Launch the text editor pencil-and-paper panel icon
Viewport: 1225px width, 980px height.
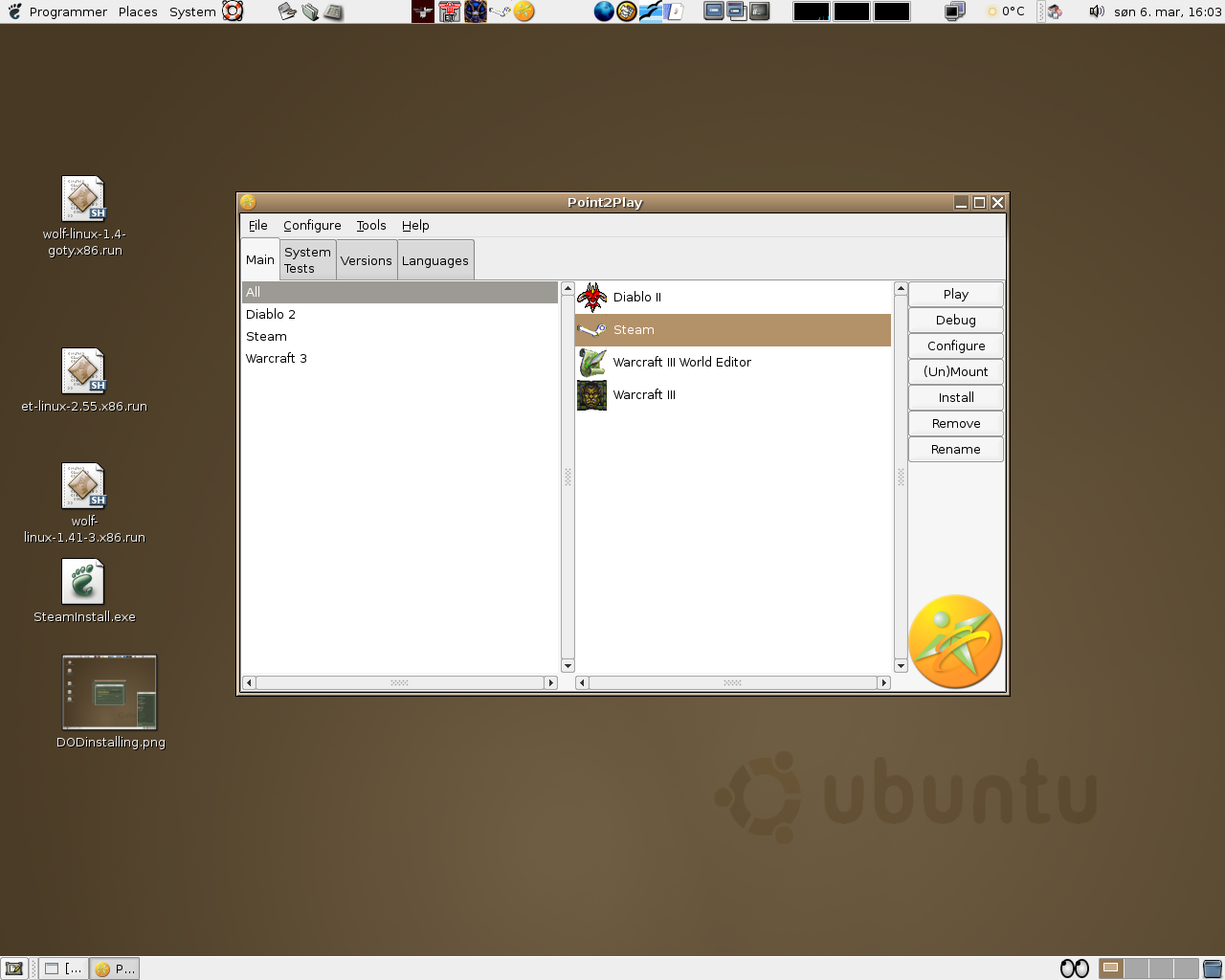tap(287, 11)
